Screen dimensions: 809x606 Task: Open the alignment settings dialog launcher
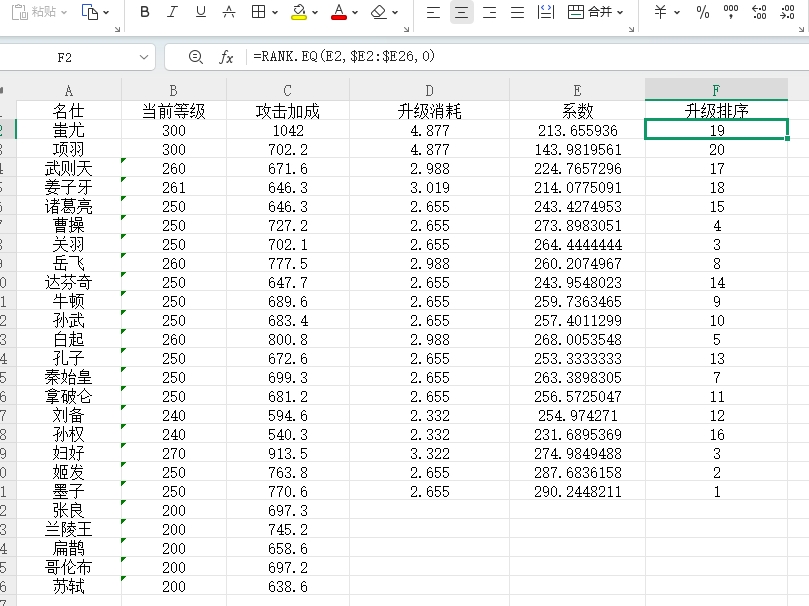632,29
